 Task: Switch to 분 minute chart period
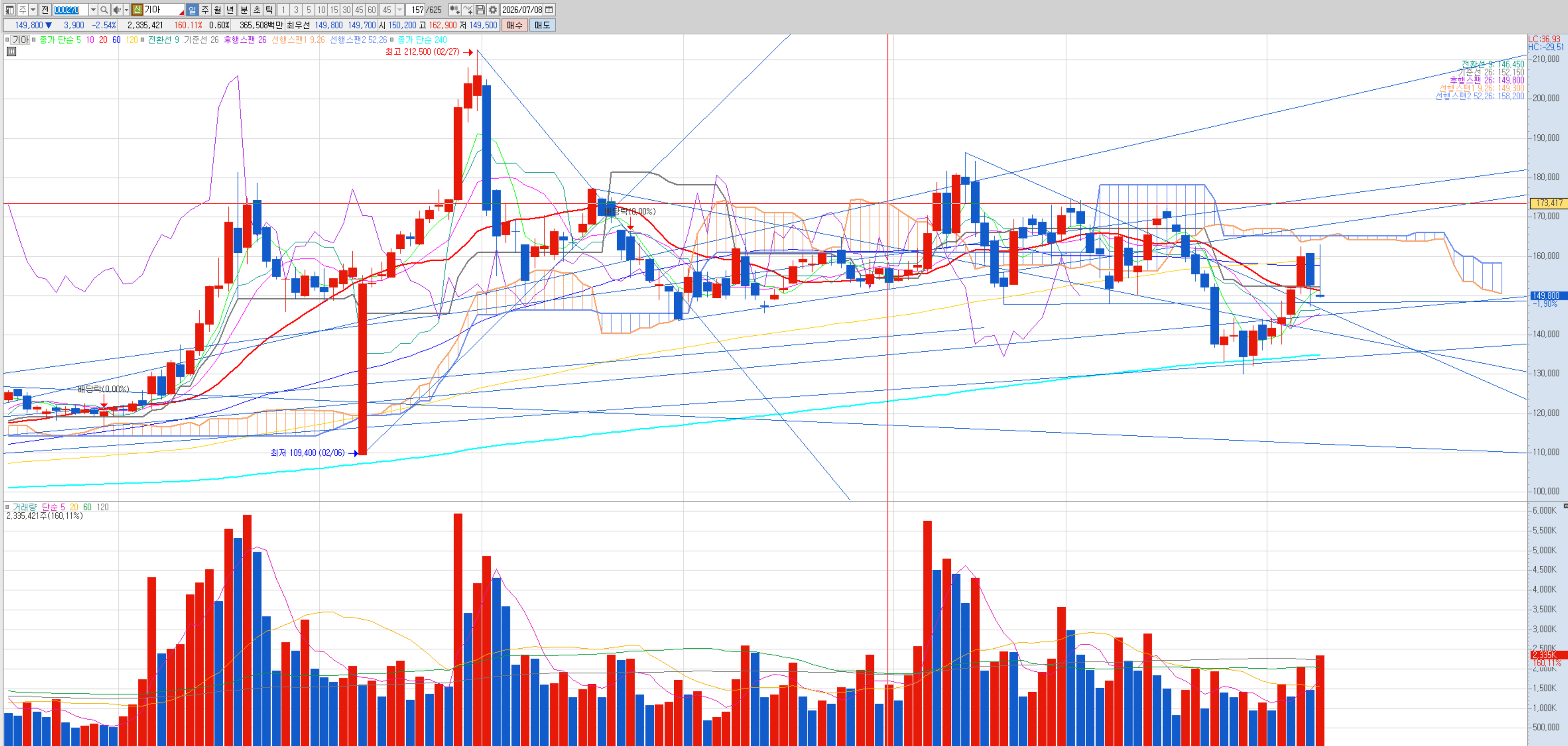pyautogui.click(x=244, y=10)
